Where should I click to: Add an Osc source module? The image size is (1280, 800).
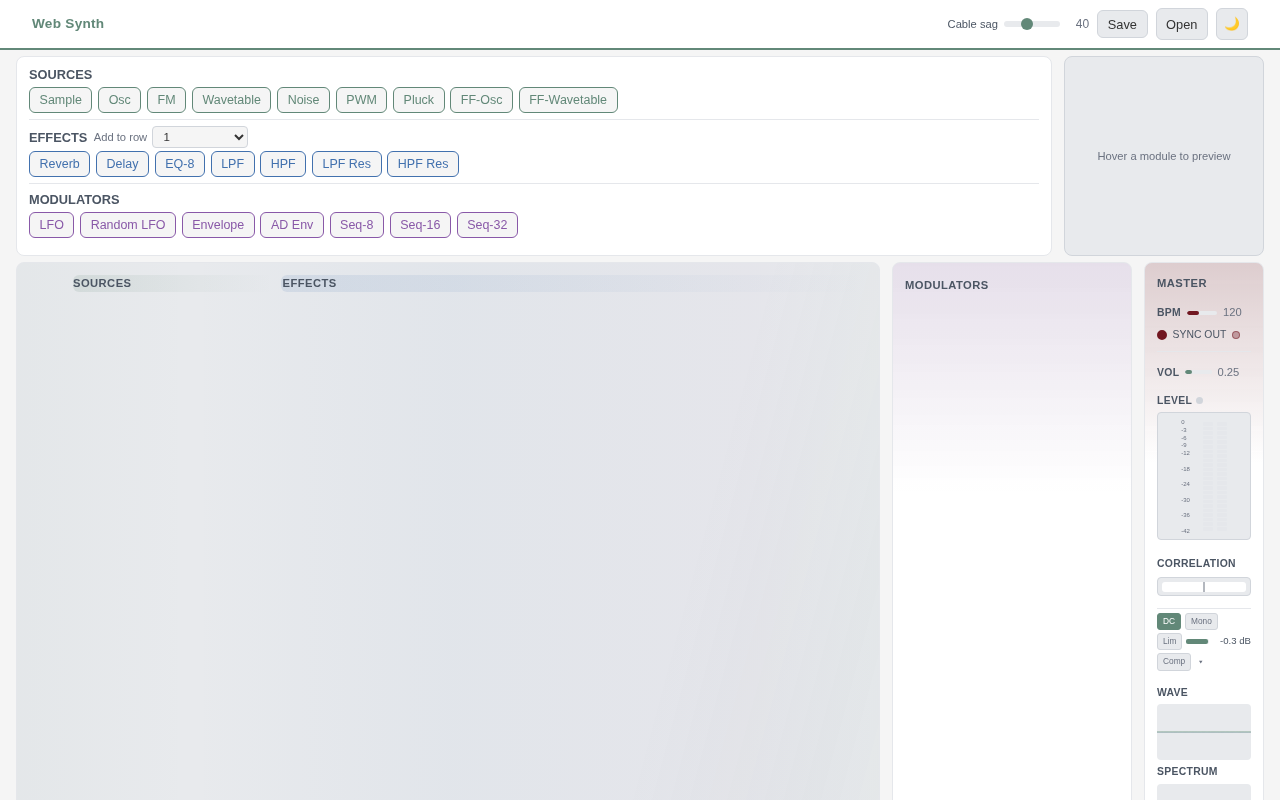(x=119, y=100)
